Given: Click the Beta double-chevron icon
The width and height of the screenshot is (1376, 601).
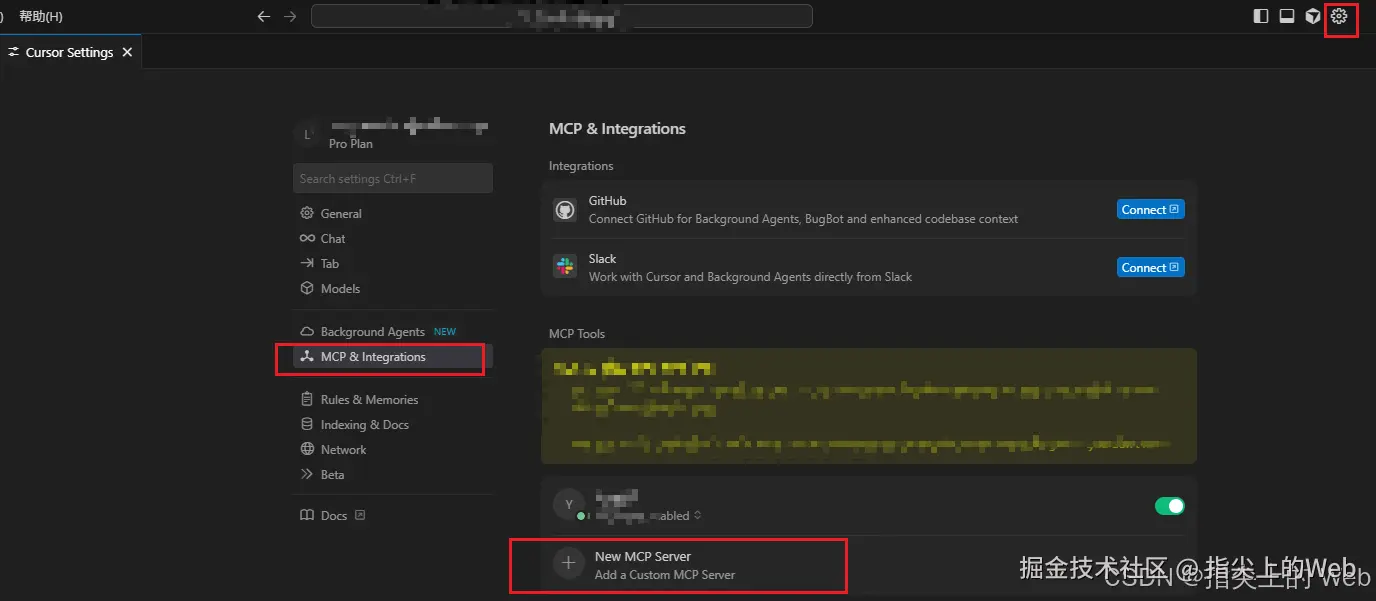Looking at the screenshot, I should pyautogui.click(x=307, y=474).
